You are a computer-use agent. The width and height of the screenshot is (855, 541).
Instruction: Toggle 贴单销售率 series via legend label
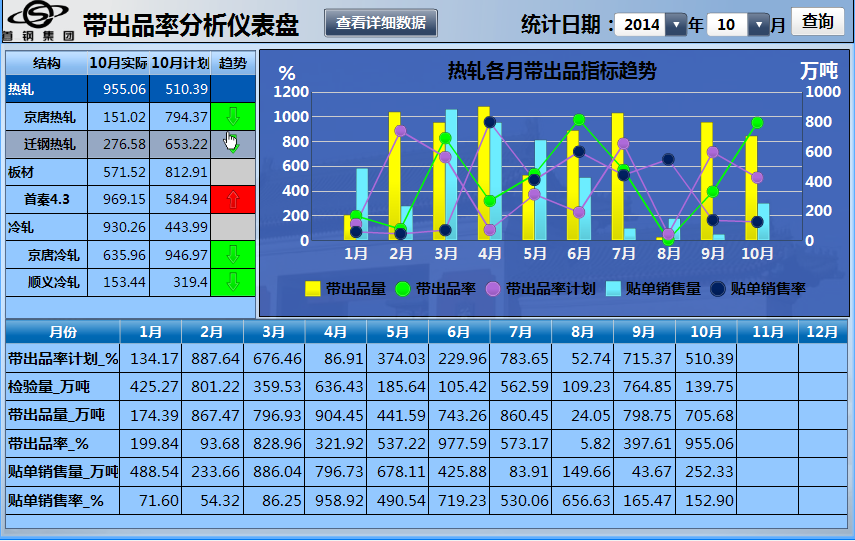[767, 289]
